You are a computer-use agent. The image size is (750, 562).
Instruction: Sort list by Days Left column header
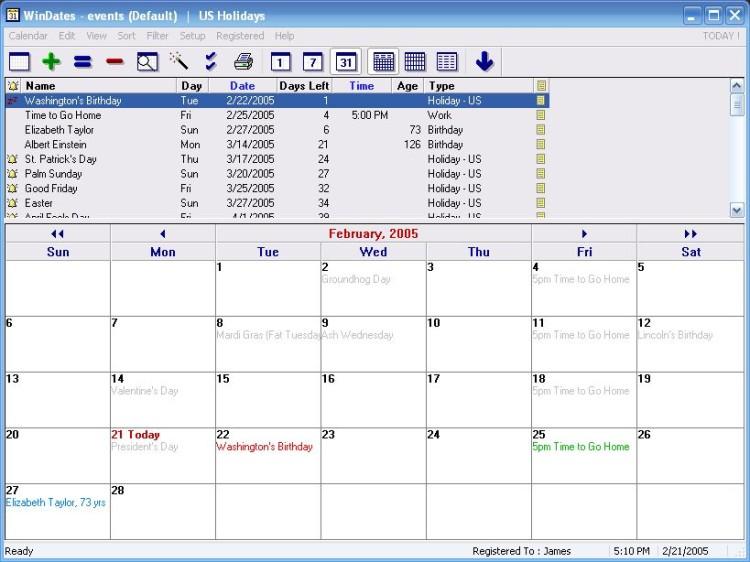coord(304,86)
